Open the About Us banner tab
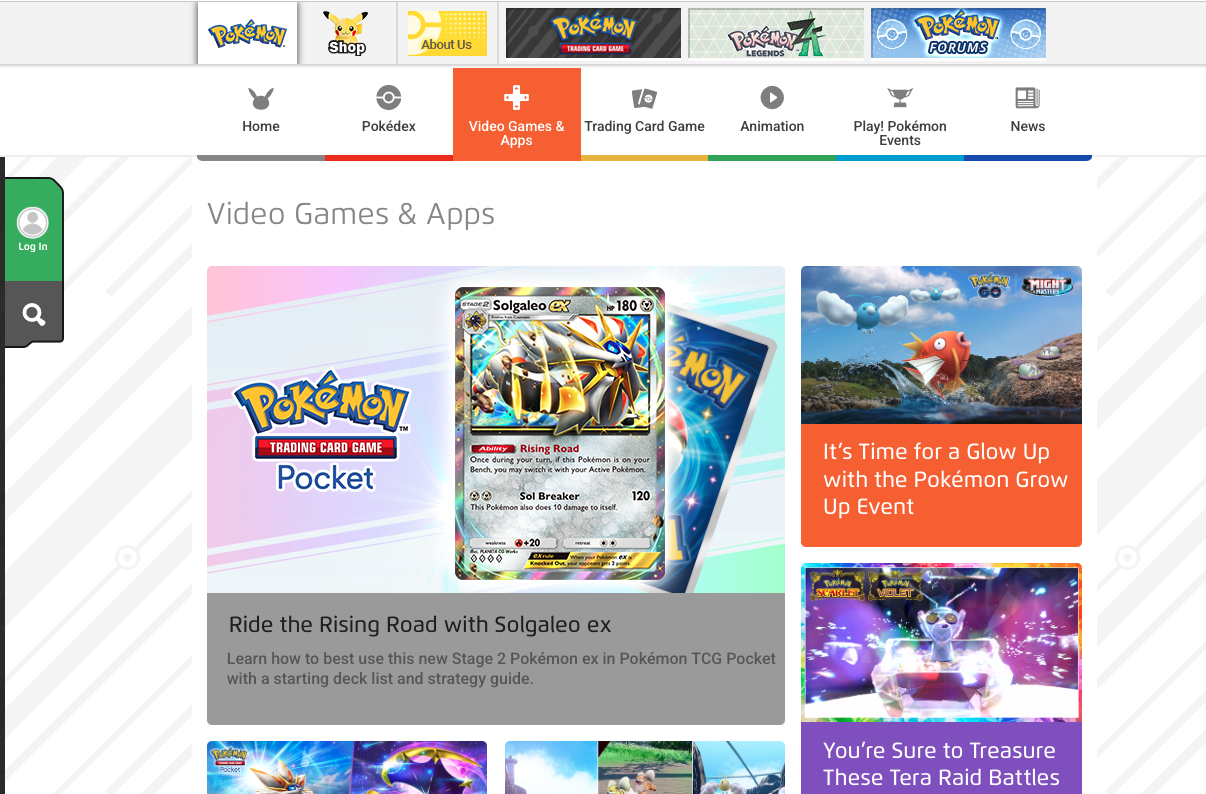1206x794 pixels. click(447, 33)
